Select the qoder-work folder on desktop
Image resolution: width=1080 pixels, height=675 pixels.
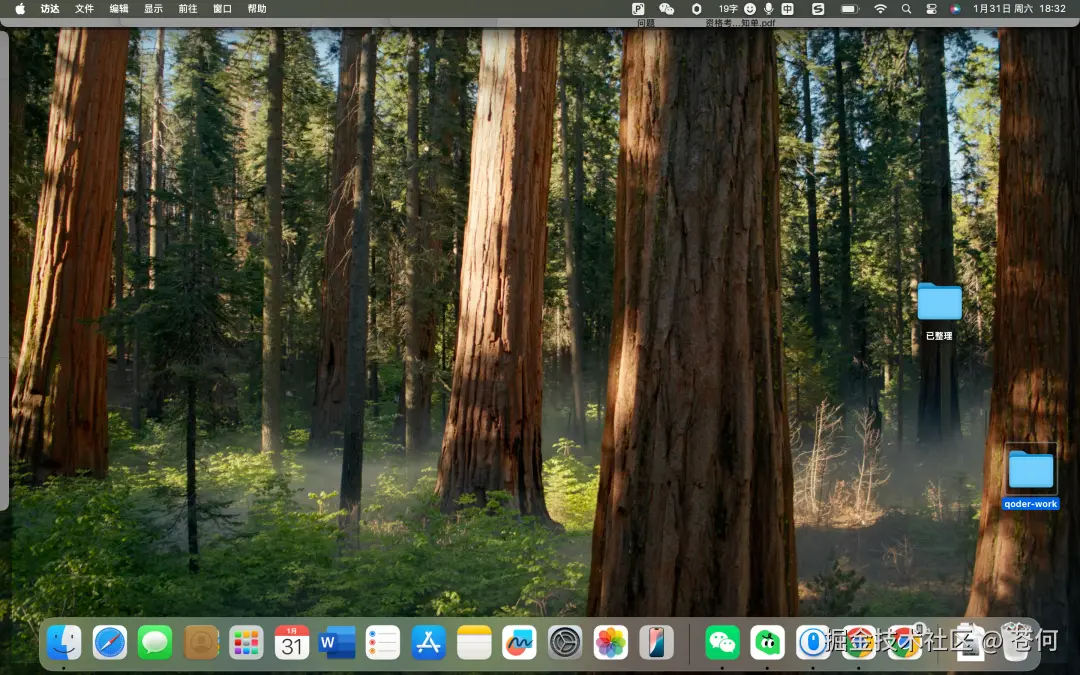pyautogui.click(x=1031, y=477)
